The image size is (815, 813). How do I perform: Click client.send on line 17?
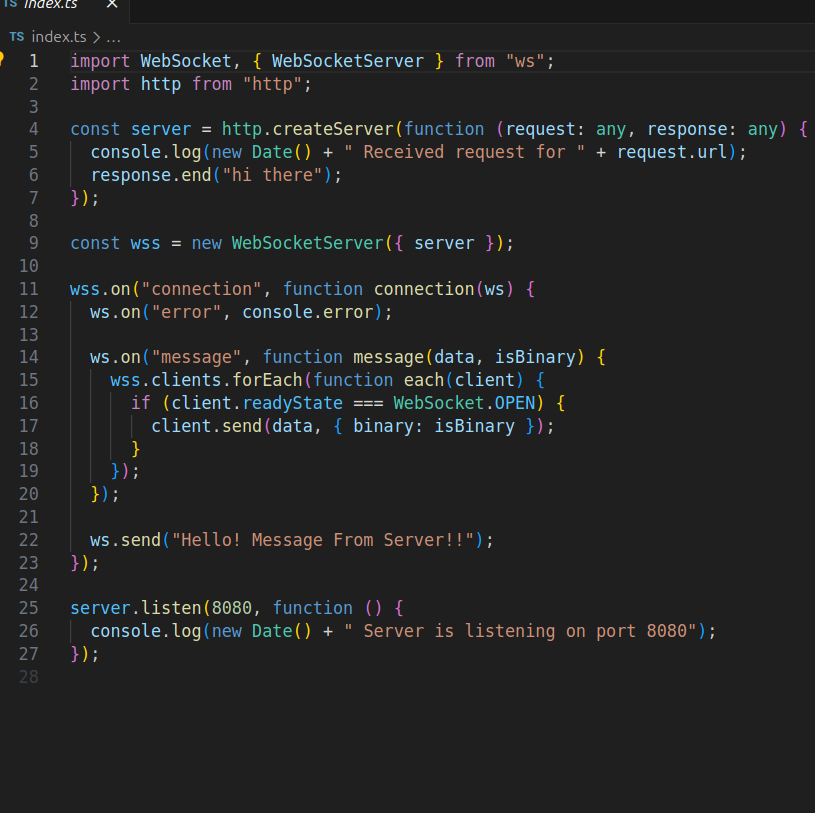coord(206,426)
